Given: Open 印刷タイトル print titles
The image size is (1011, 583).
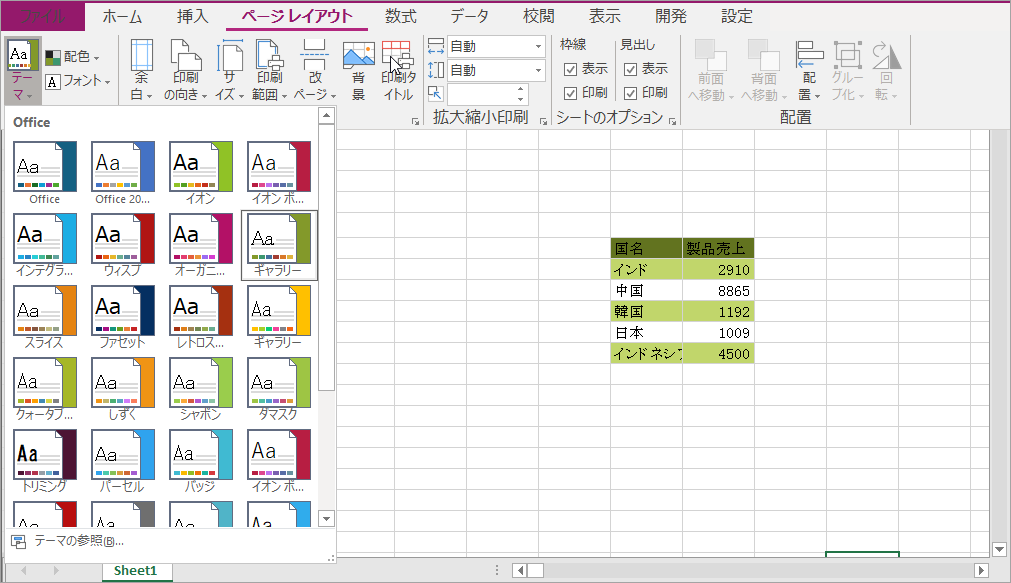Looking at the screenshot, I should (397, 70).
